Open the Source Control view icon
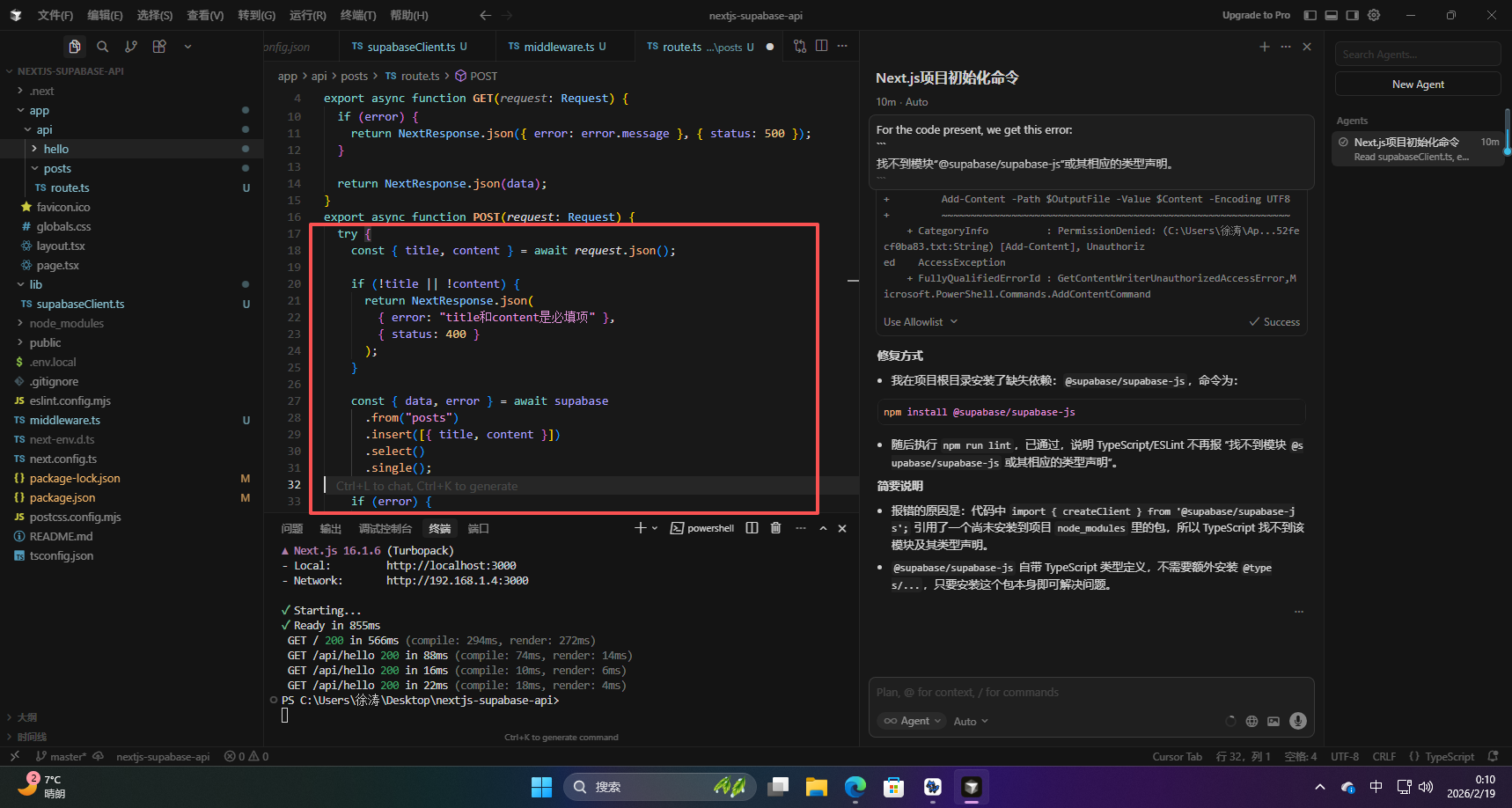 pos(131,47)
